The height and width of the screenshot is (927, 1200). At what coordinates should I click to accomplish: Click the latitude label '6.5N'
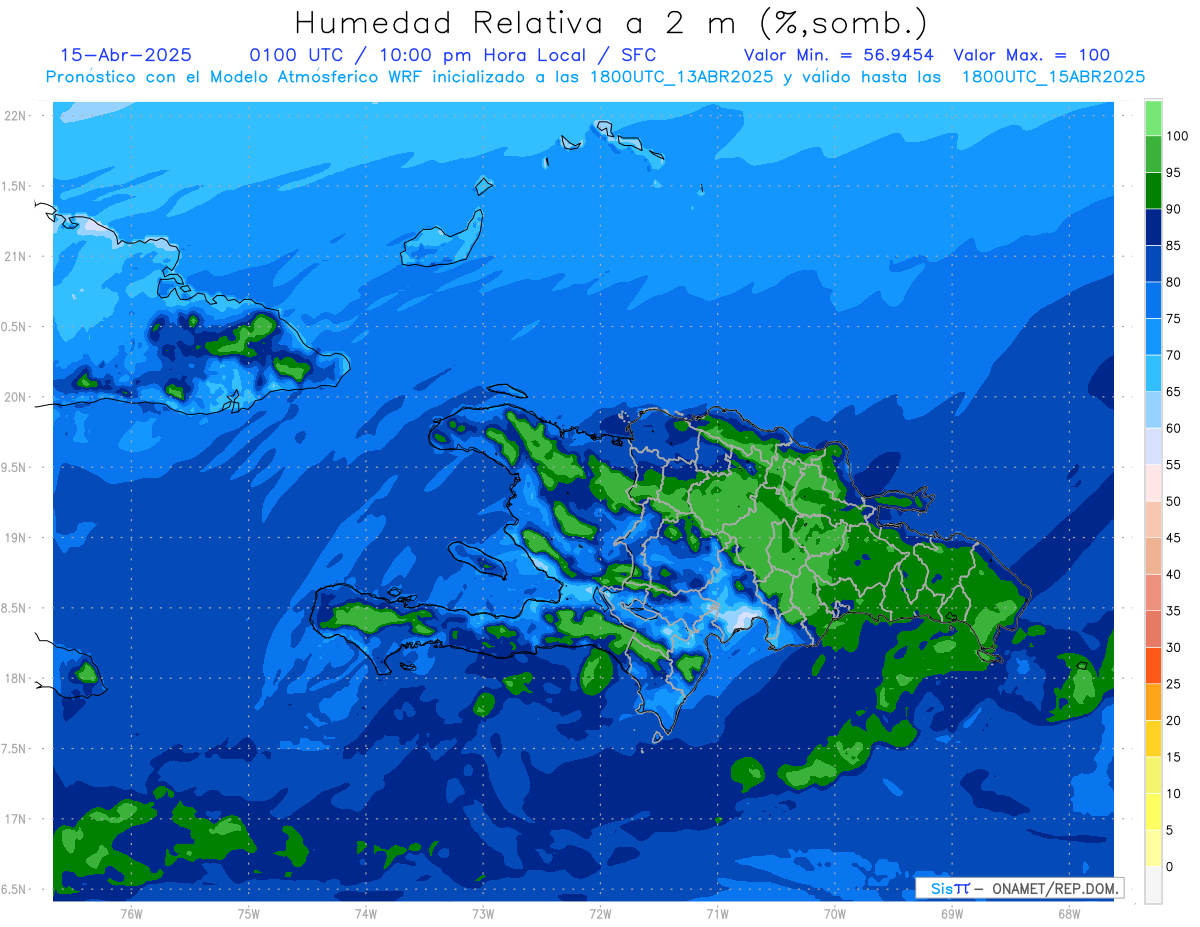(15, 889)
